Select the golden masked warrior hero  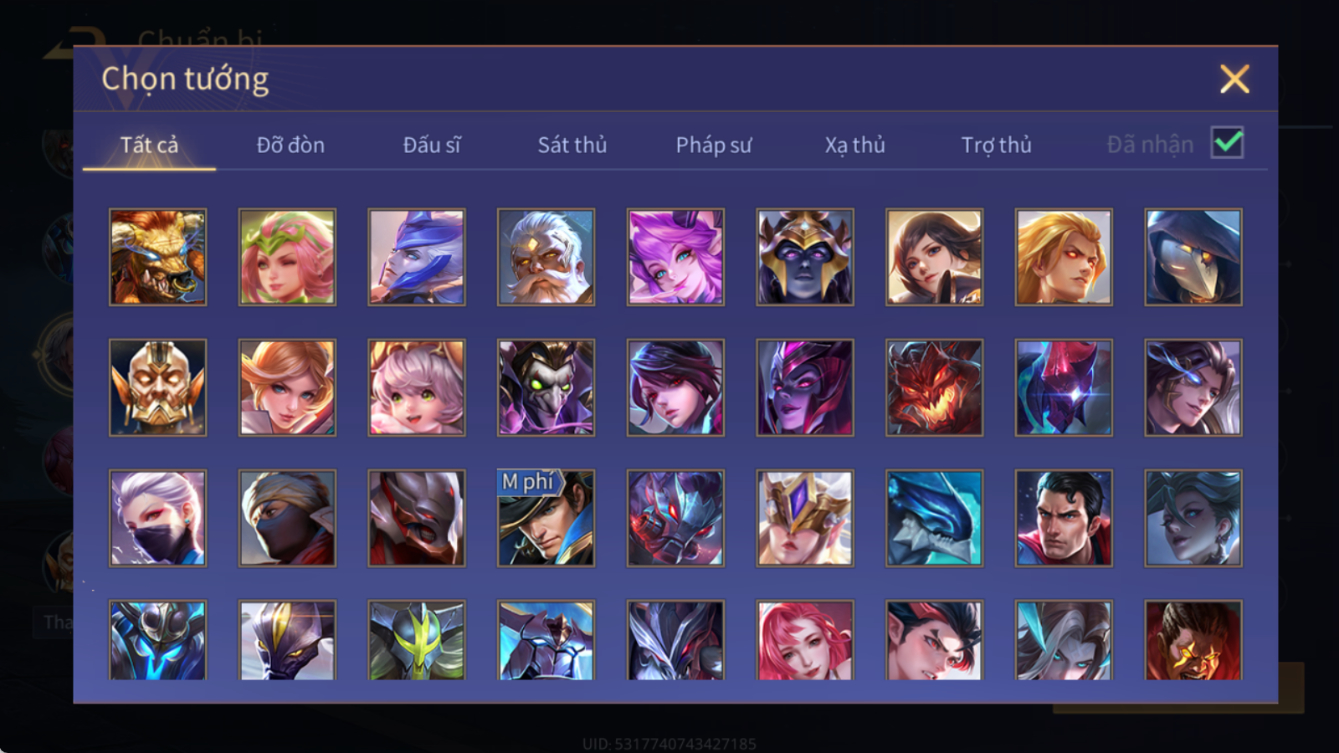[x=158, y=388]
